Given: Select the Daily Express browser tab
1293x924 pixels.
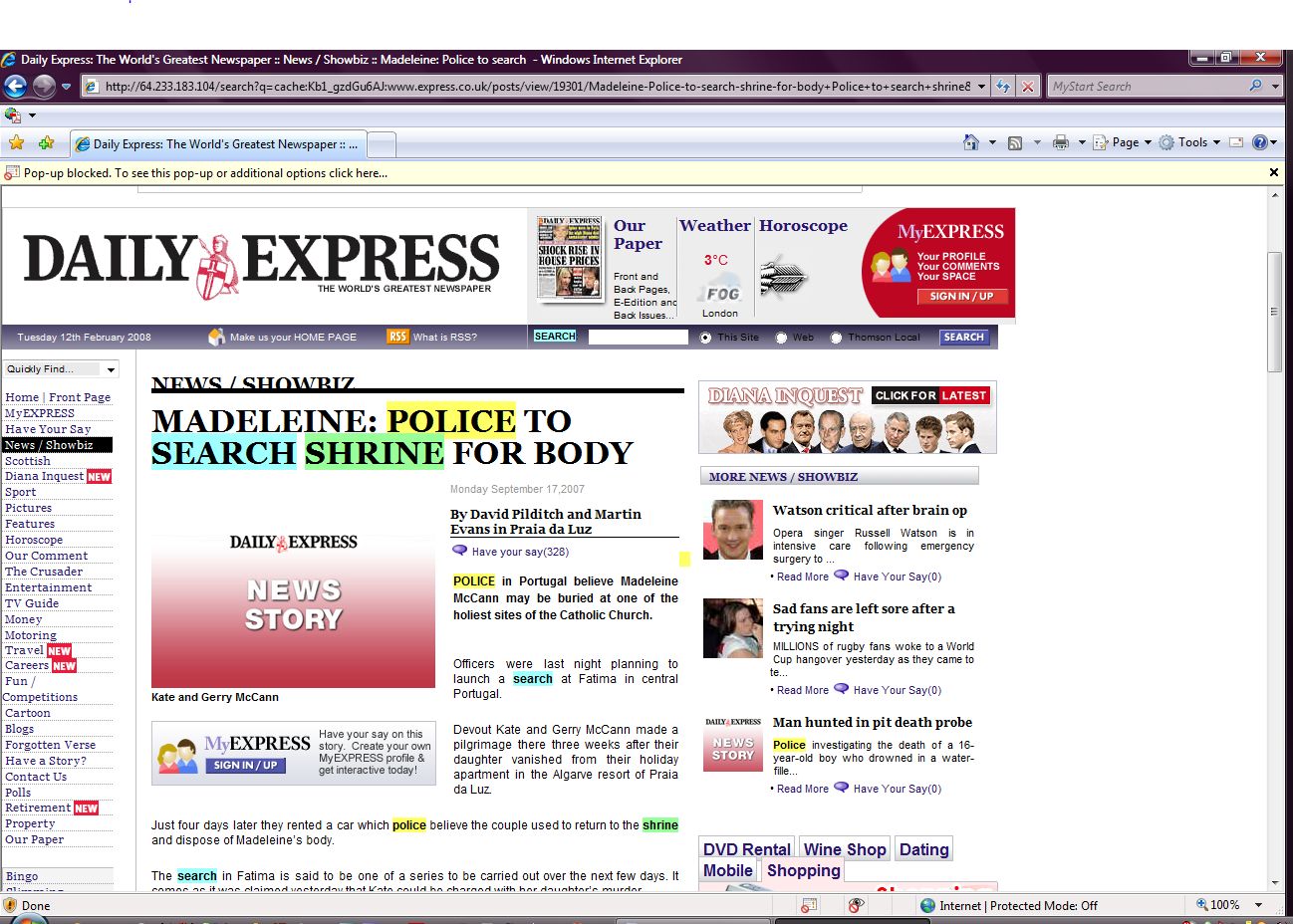Looking at the screenshot, I should pos(218,144).
